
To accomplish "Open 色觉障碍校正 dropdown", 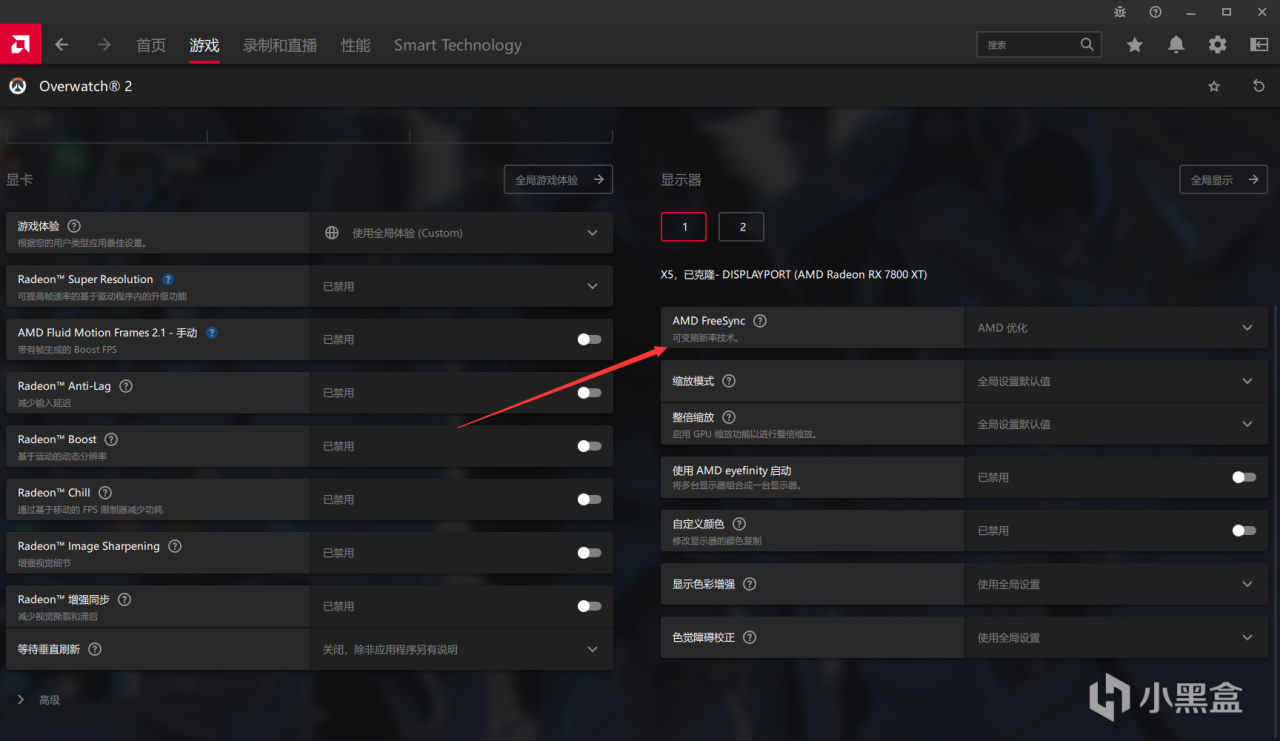I will pos(1116,637).
